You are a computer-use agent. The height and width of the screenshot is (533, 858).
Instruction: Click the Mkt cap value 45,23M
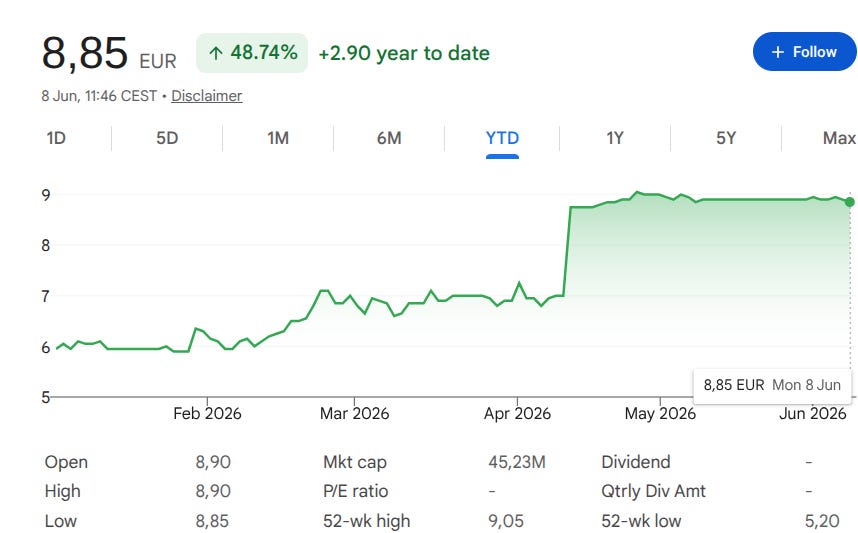(x=517, y=462)
